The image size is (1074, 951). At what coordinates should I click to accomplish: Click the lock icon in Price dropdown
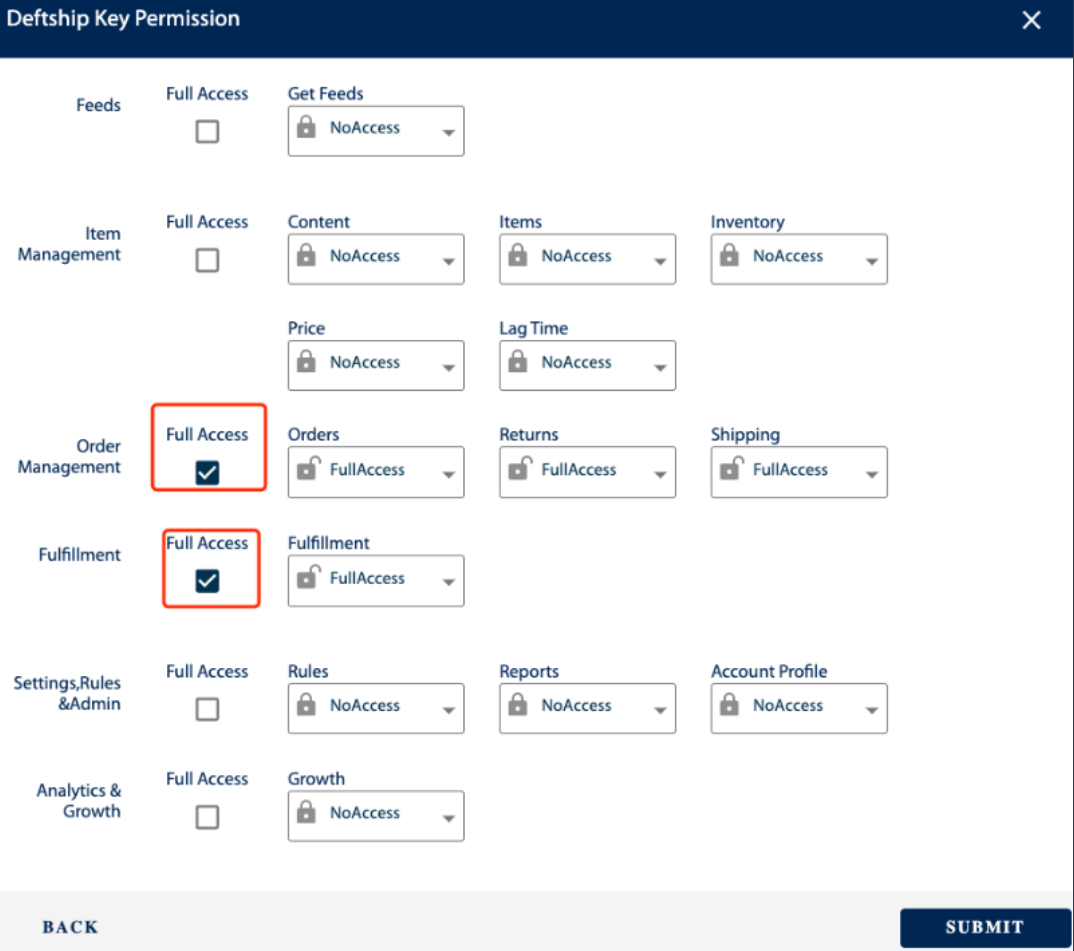(306, 362)
